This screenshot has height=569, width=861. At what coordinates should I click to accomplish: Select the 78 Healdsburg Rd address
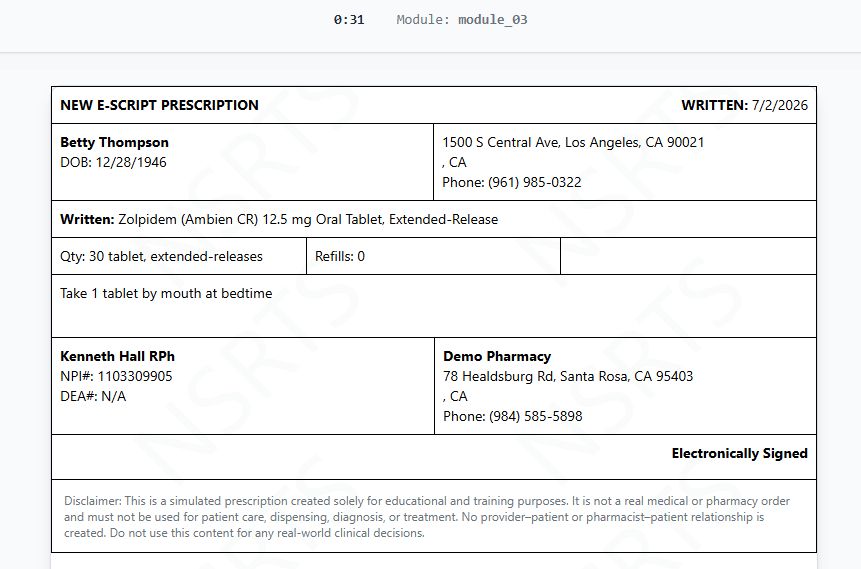point(568,376)
